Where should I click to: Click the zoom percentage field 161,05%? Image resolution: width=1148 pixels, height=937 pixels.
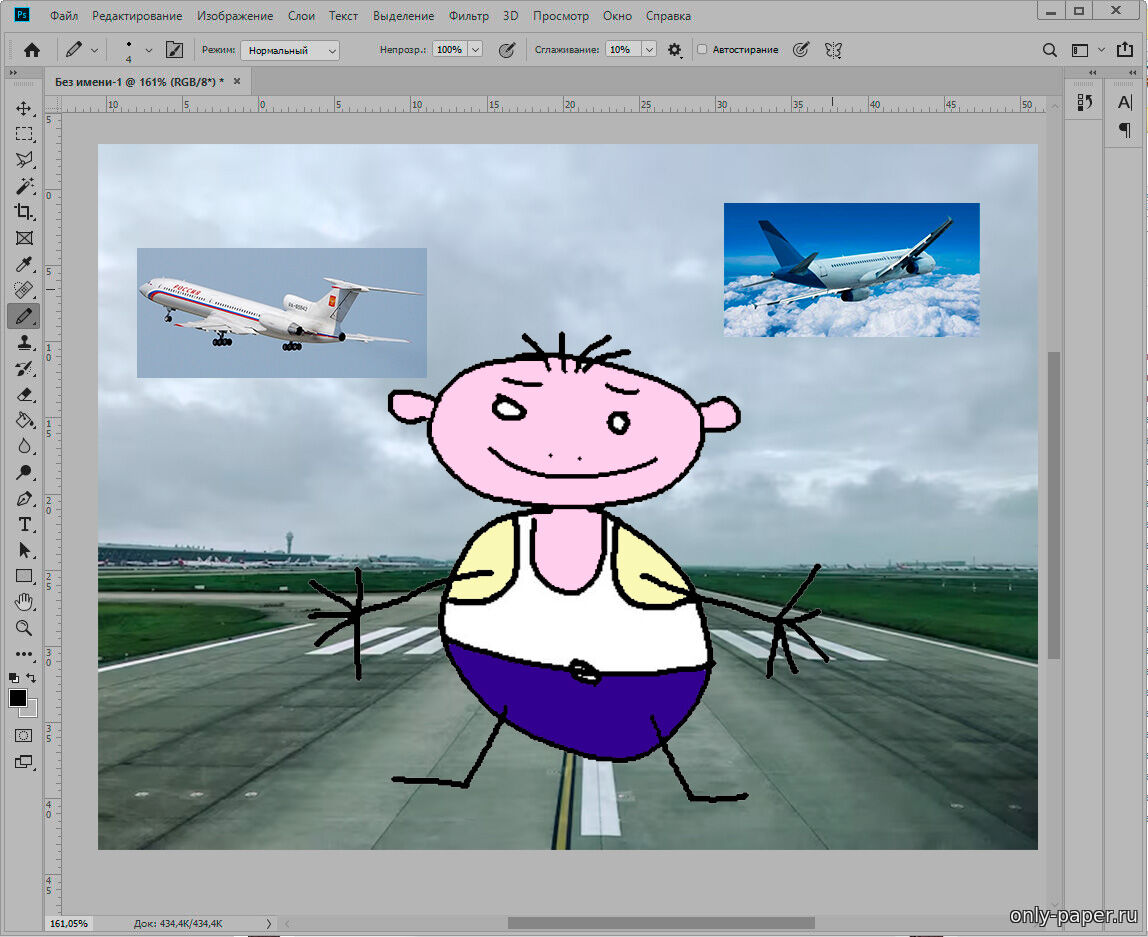pos(69,923)
